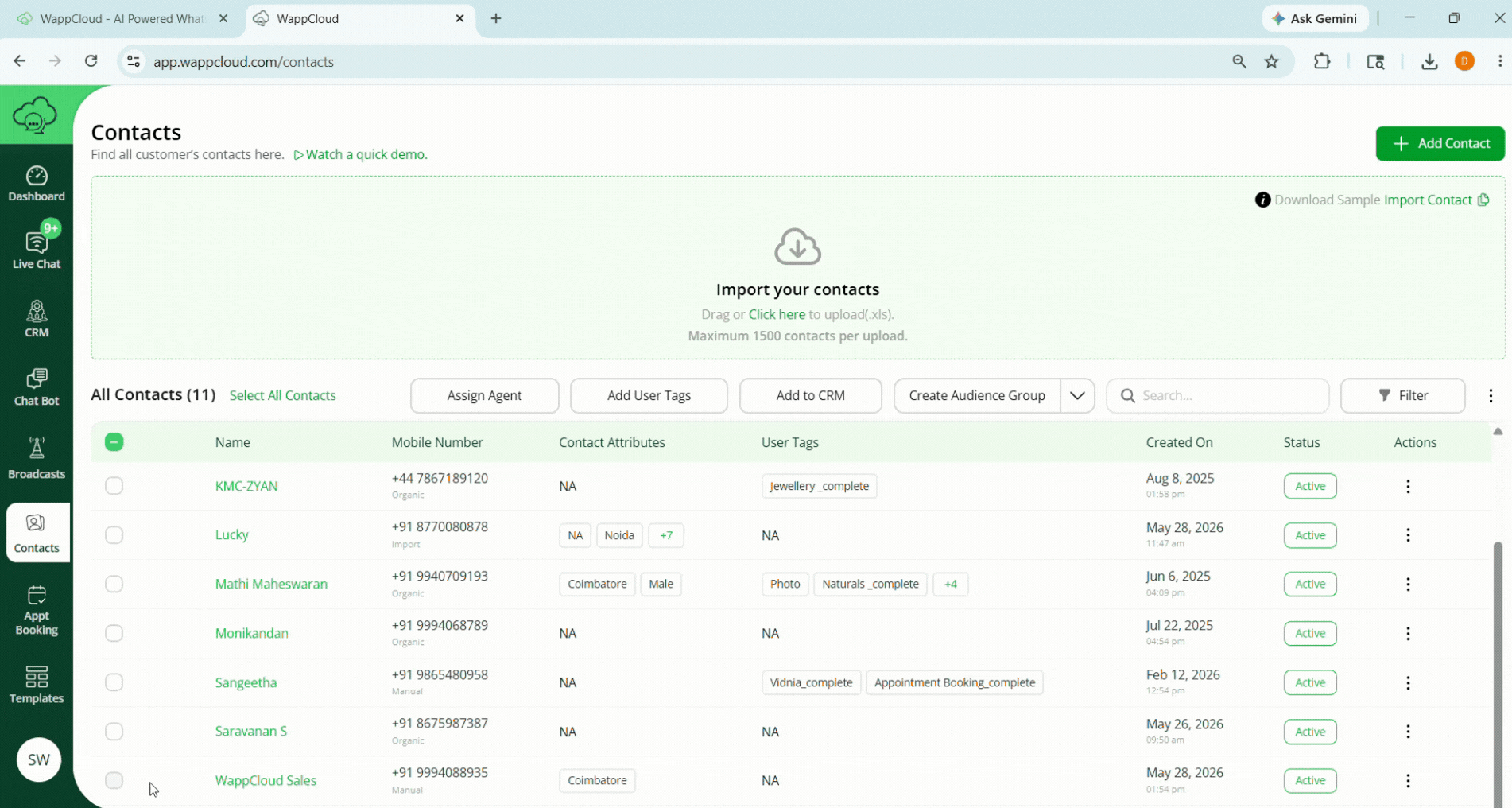Open the Chrome profile avatar D
The height and width of the screenshot is (808, 1512).
(x=1464, y=61)
